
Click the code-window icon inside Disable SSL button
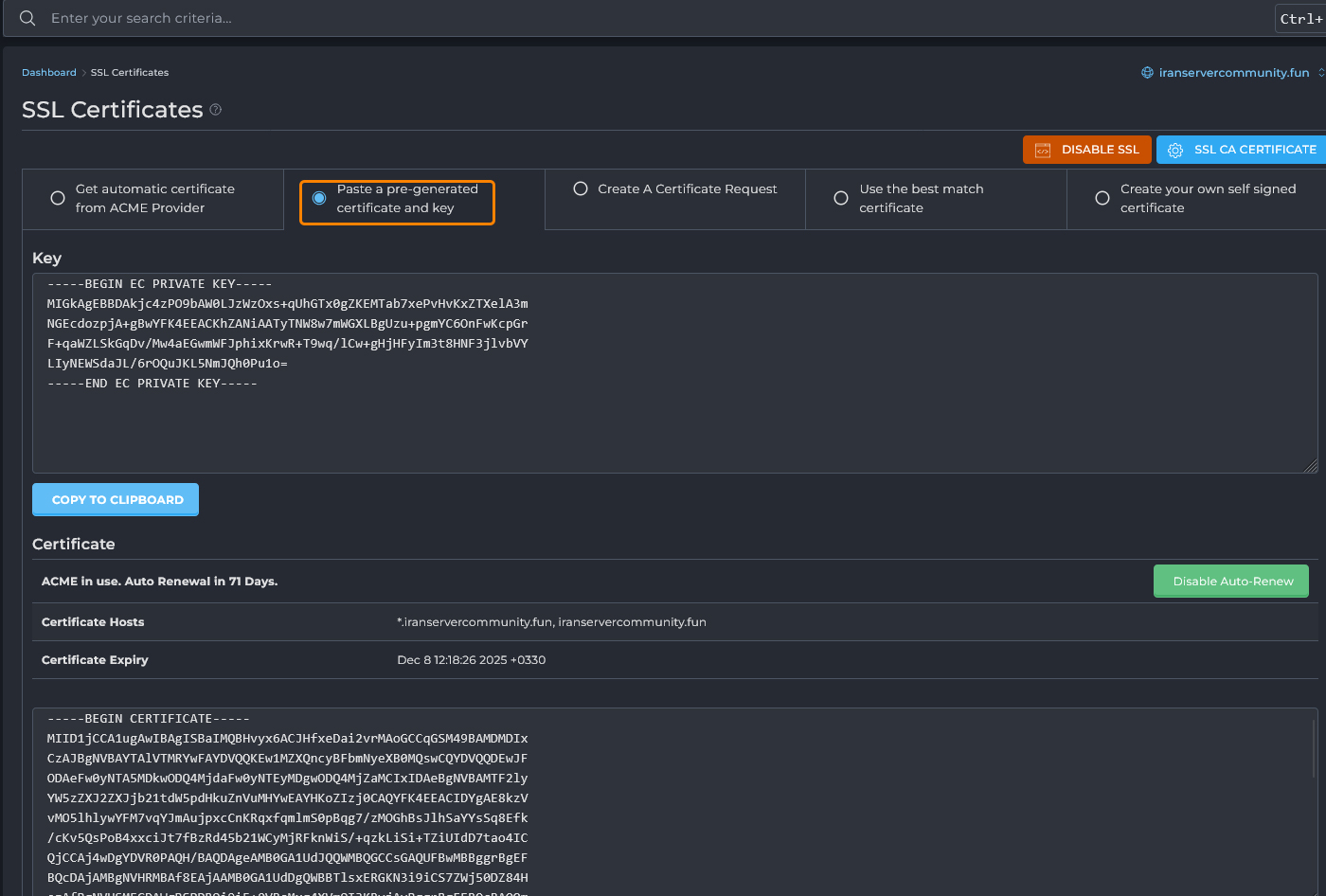pyautogui.click(x=1043, y=149)
